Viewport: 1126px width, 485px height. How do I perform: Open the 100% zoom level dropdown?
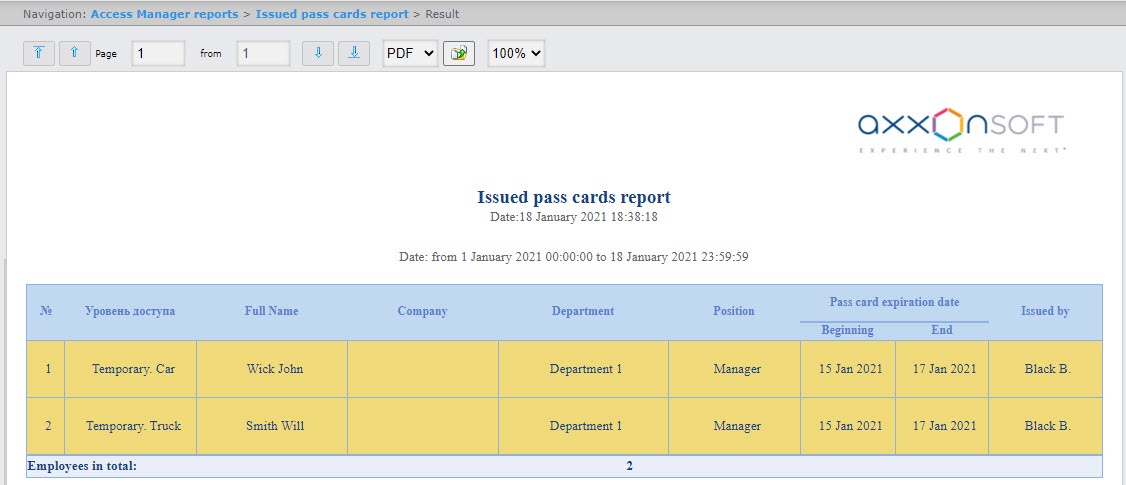[x=516, y=53]
